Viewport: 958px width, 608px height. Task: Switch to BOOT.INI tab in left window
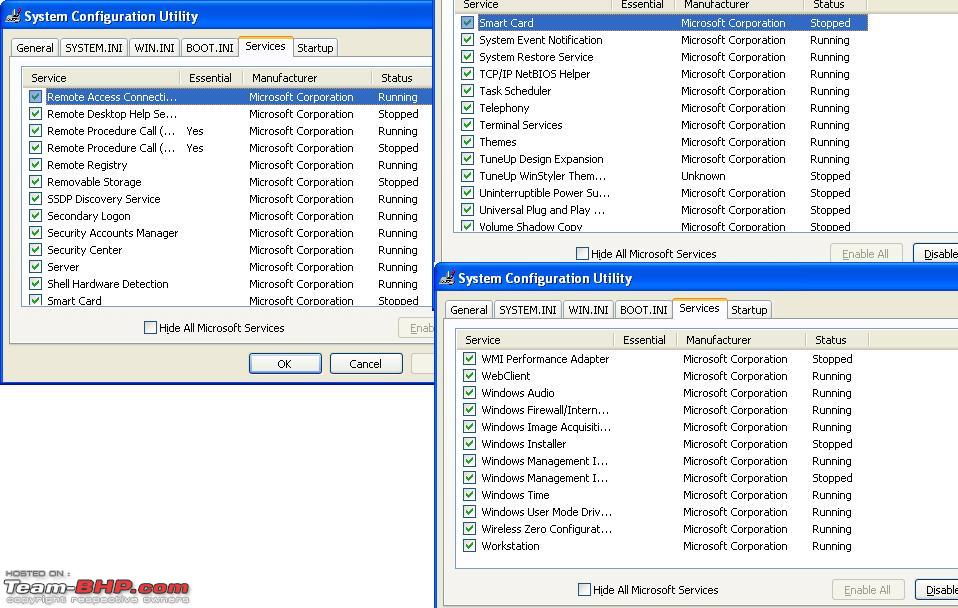tap(210, 48)
